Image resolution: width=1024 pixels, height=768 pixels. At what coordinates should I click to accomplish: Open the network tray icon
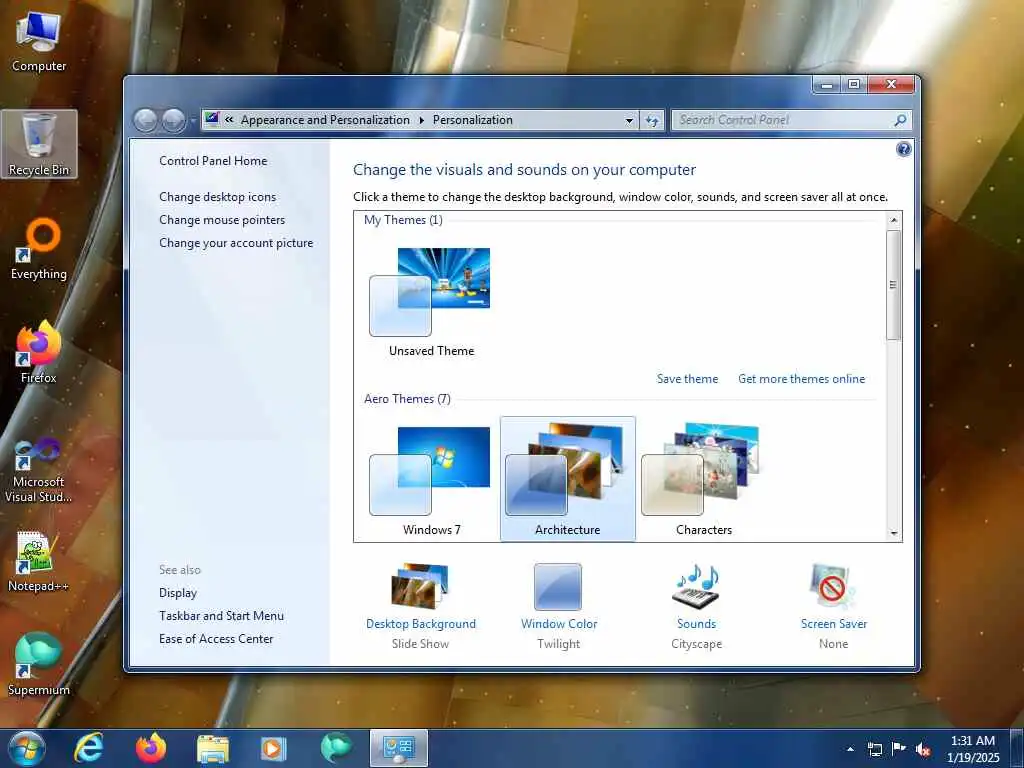point(874,749)
